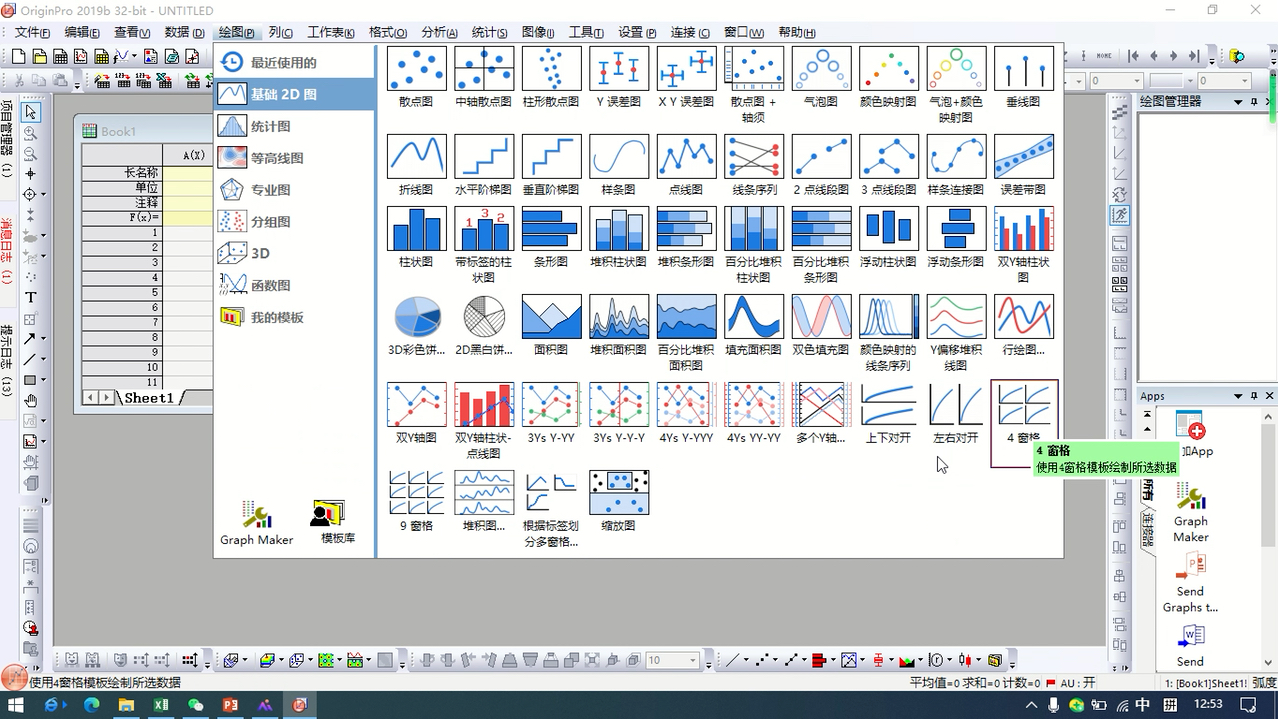1278x719 pixels.
Task: Open the 工作表 Worksheet menu
Action: pyautogui.click(x=330, y=33)
